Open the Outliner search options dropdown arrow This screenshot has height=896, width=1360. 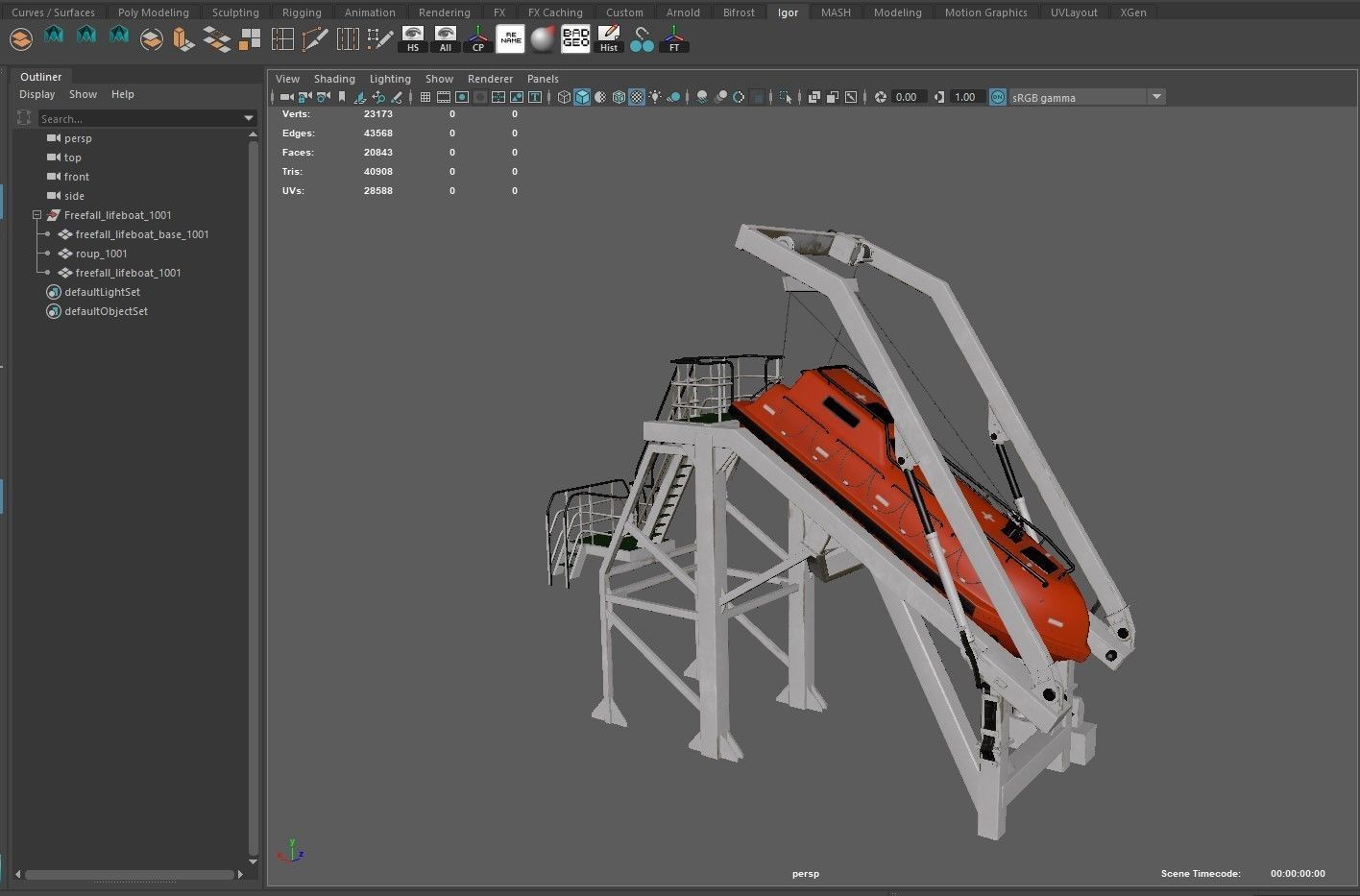click(x=249, y=118)
